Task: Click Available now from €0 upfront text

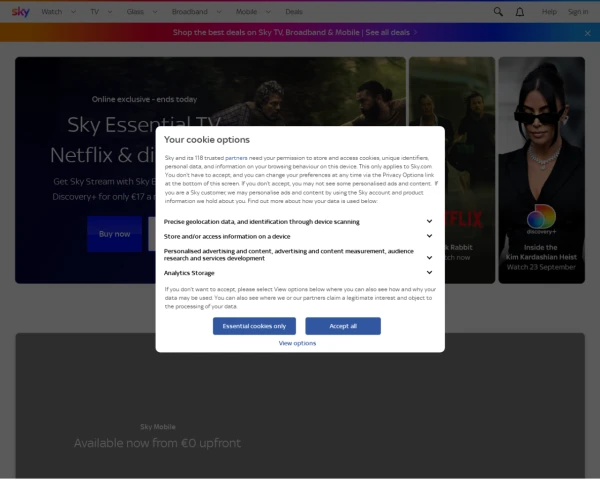Action: (x=157, y=443)
